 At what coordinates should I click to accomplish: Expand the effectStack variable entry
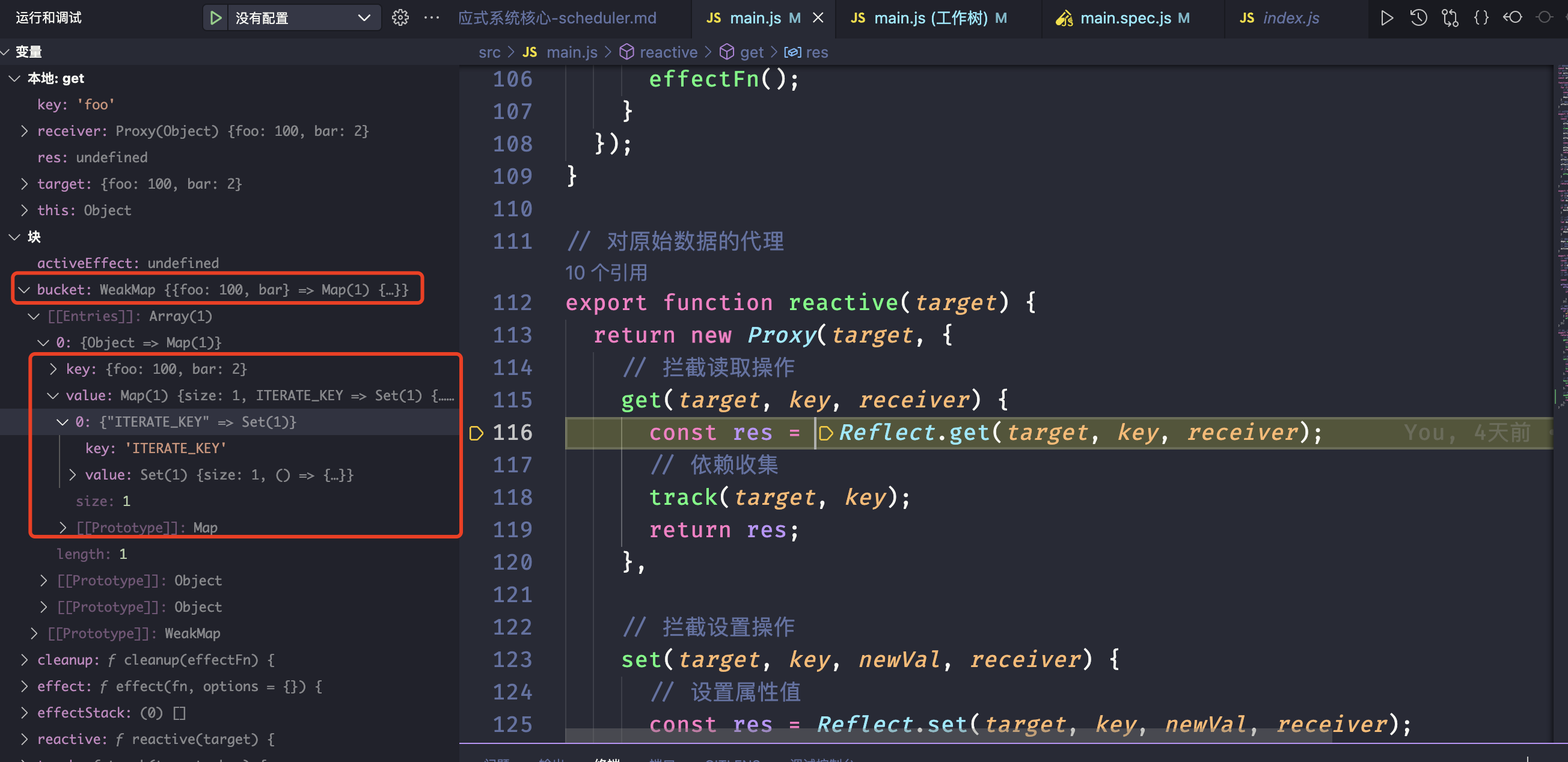pyautogui.click(x=23, y=713)
